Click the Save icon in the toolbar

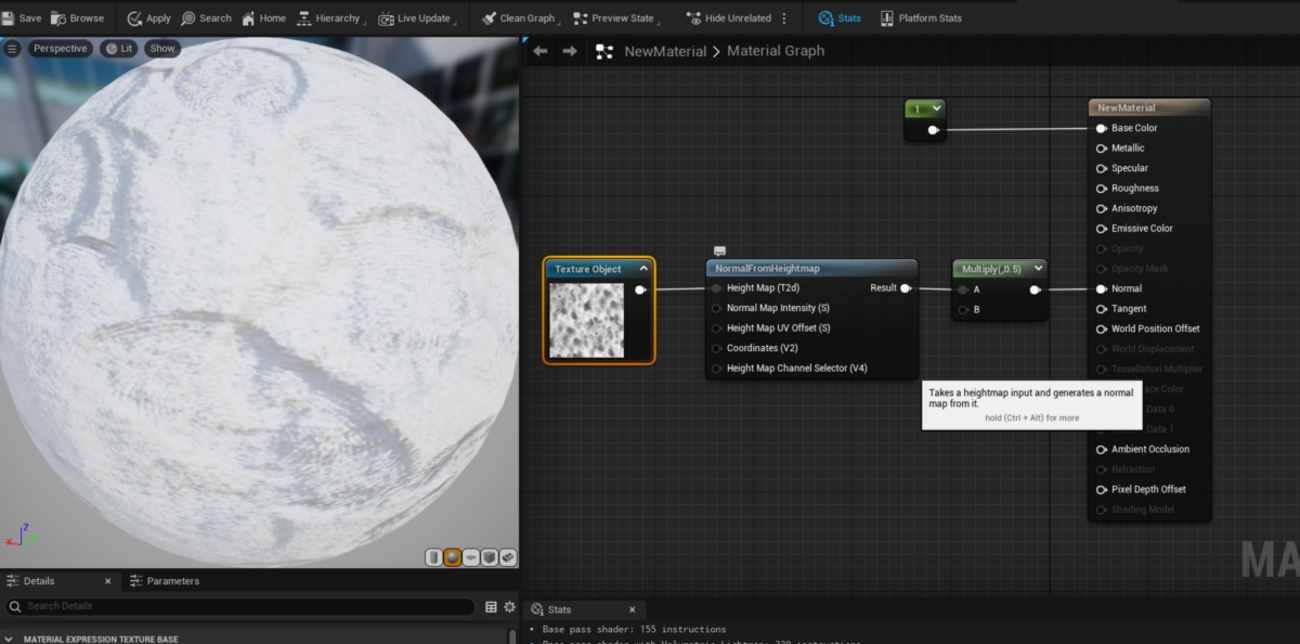pyautogui.click(x=9, y=18)
